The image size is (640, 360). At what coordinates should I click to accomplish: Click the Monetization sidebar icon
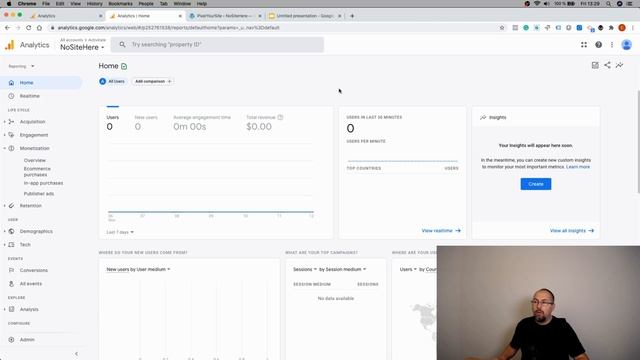coord(11,148)
